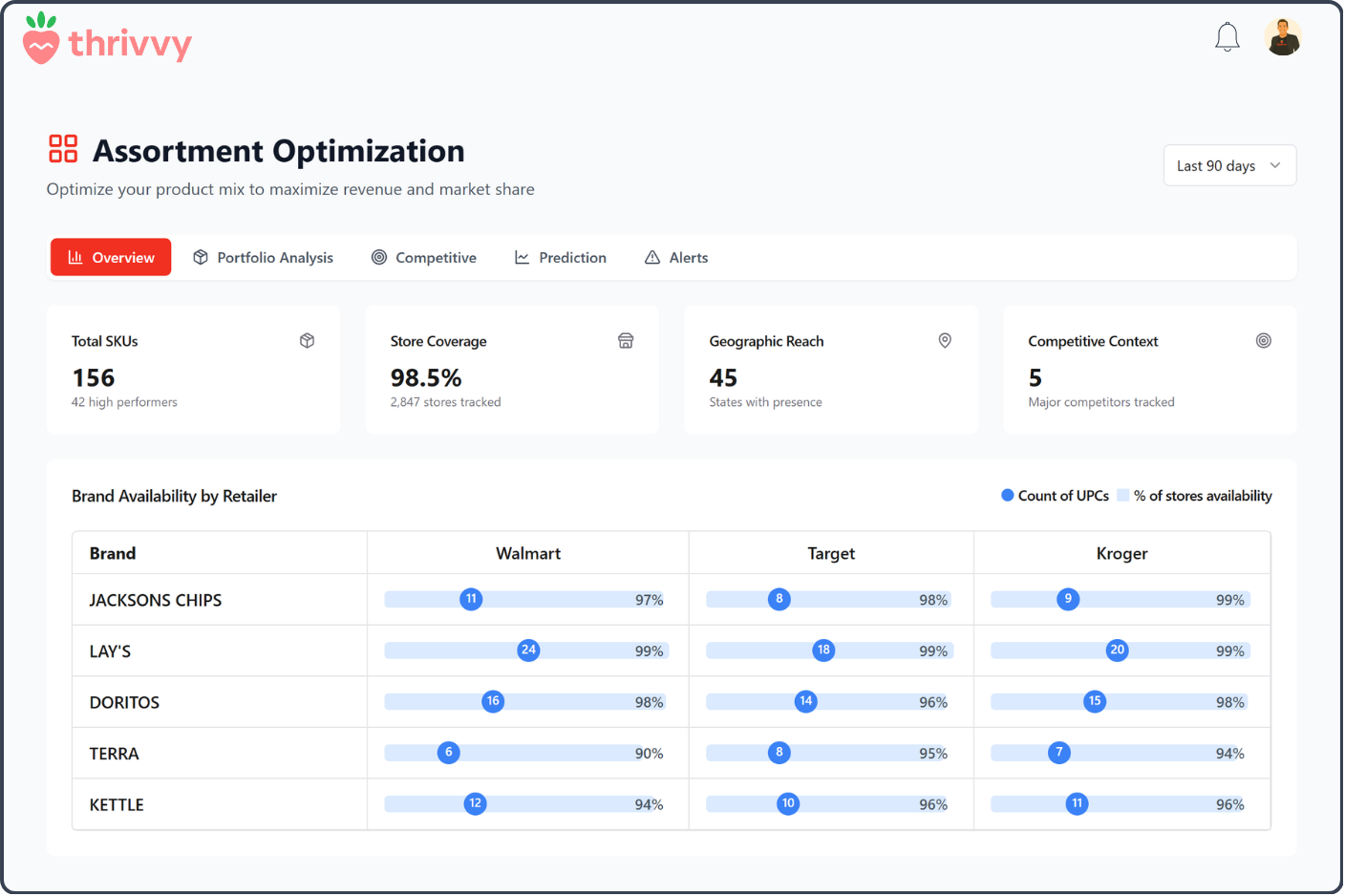
Task: Click the target icon on Competitive Context card
Action: 1264,340
